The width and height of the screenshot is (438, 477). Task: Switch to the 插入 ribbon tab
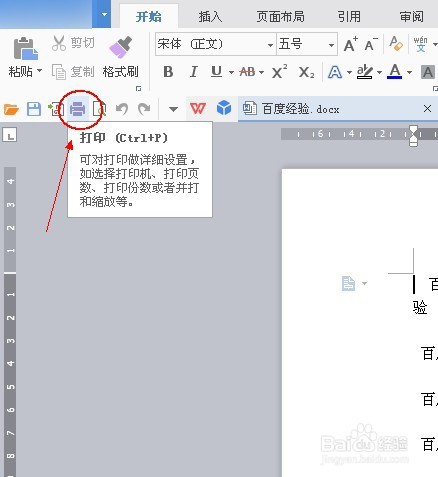pyautogui.click(x=210, y=16)
